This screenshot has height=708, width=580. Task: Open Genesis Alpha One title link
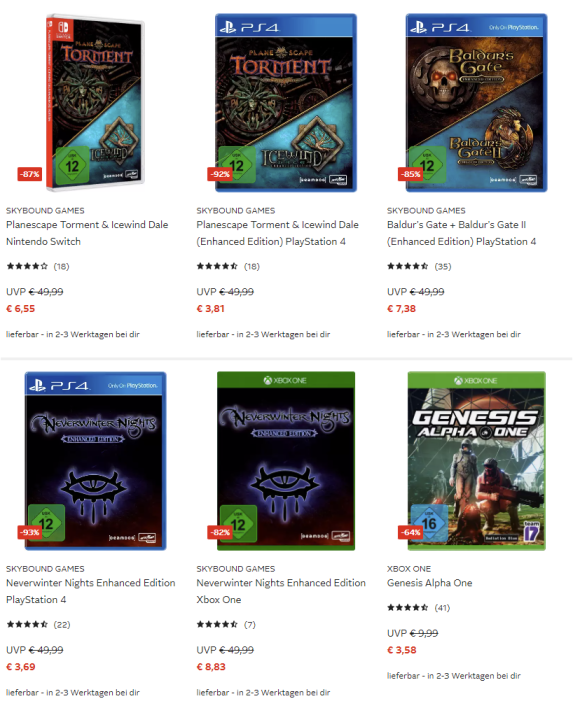point(429,583)
